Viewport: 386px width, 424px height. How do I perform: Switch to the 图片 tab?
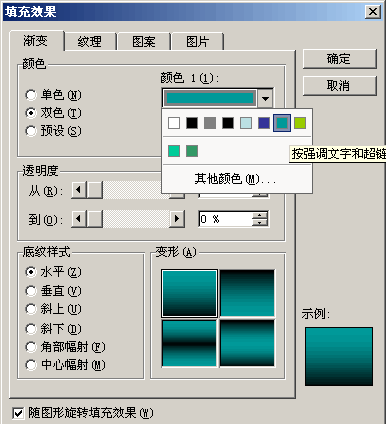[x=197, y=42]
